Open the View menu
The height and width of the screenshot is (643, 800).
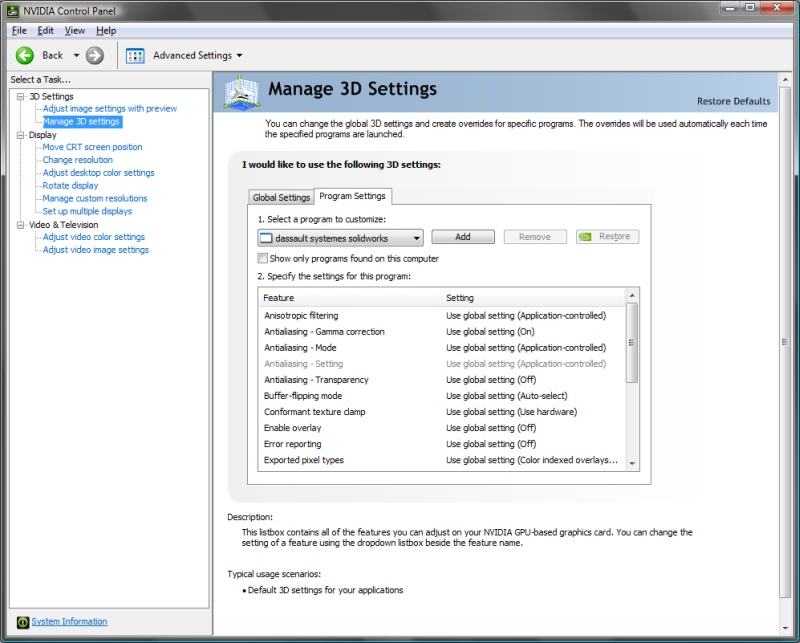74,31
